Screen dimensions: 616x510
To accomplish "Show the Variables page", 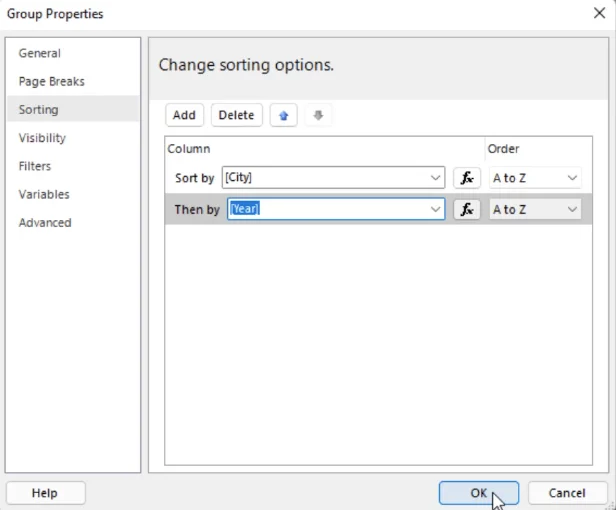I will click(44, 194).
